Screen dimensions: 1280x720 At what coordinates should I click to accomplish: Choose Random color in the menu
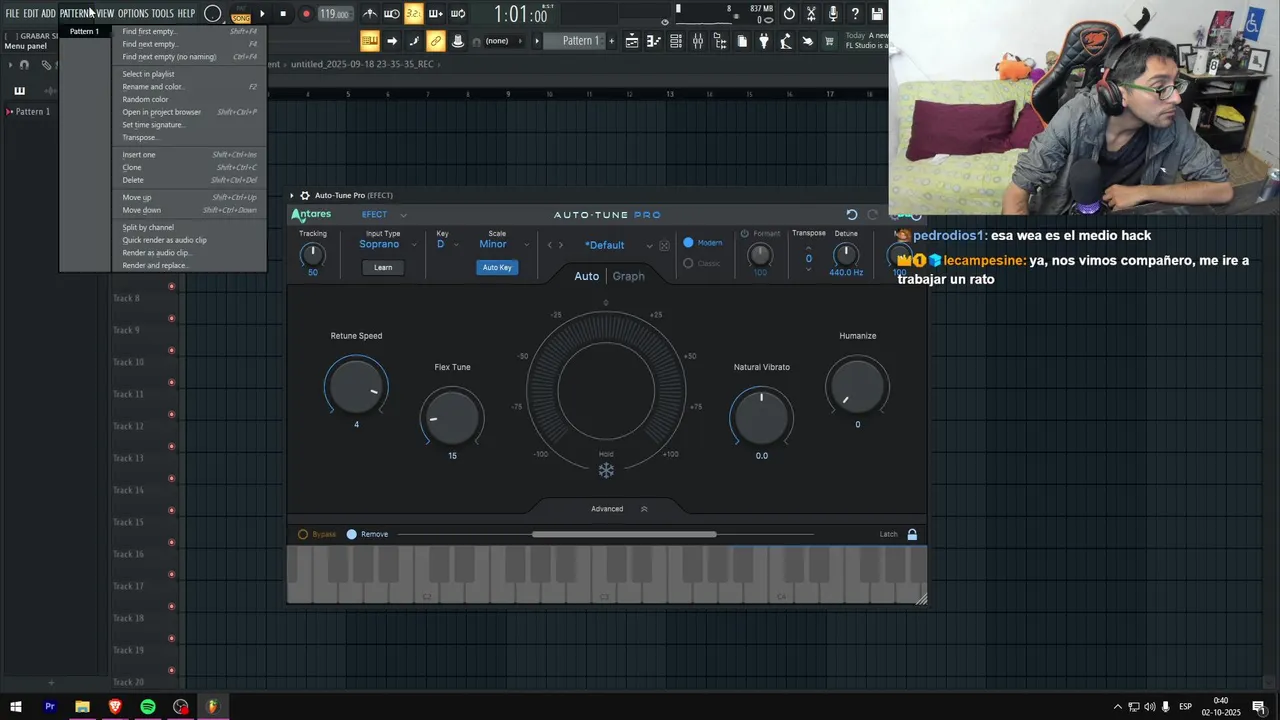click(x=189, y=99)
